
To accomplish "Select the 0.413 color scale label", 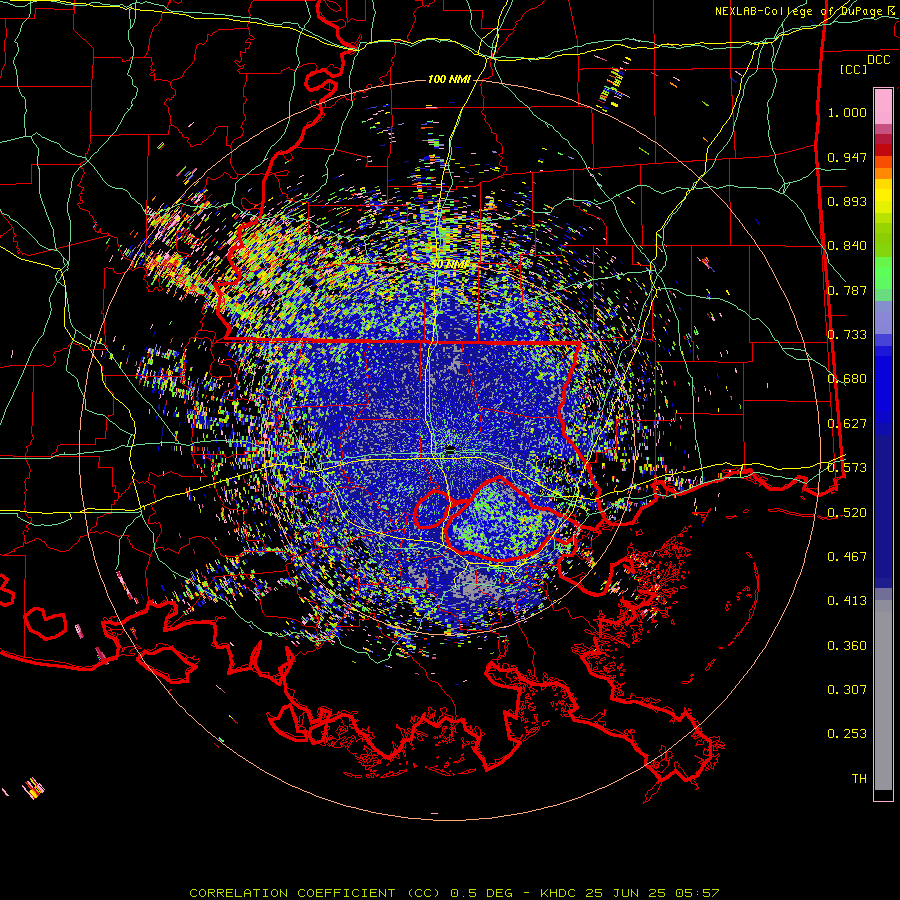I will click(x=847, y=601).
